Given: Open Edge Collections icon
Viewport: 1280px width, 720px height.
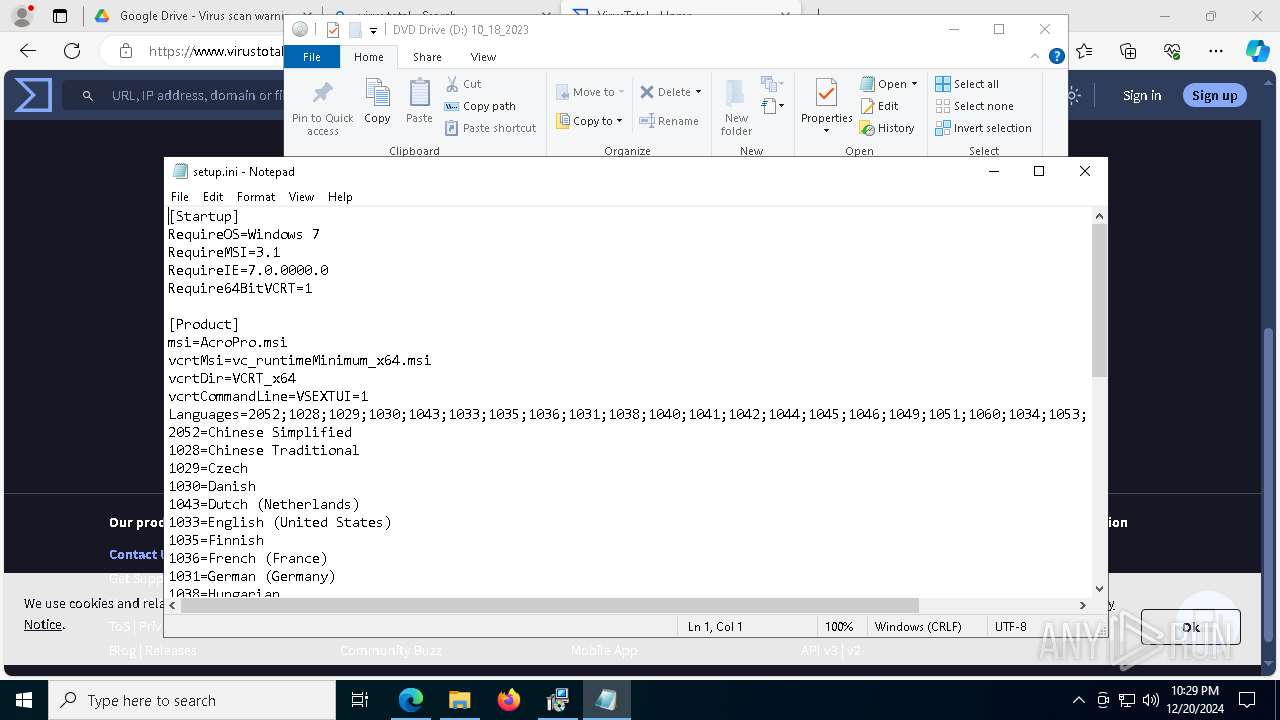Looking at the screenshot, I should click(x=1128, y=51).
